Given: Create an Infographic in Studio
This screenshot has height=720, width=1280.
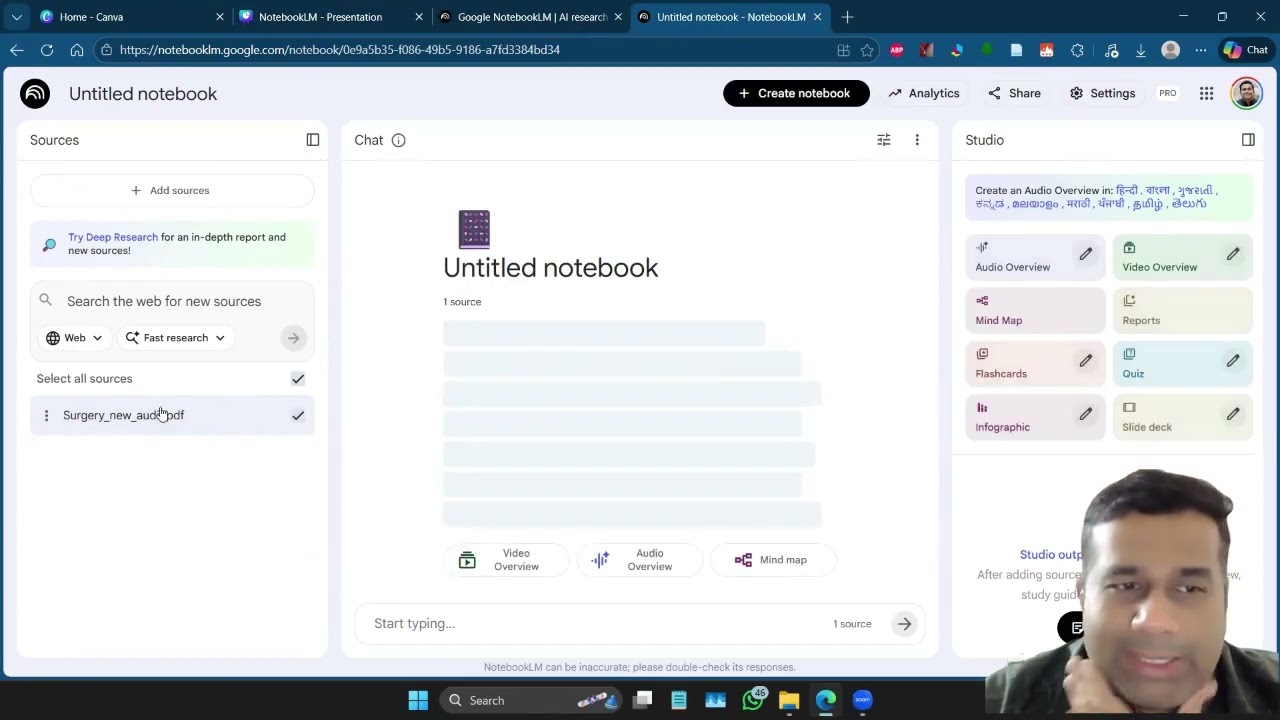Looking at the screenshot, I should [x=1035, y=417].
